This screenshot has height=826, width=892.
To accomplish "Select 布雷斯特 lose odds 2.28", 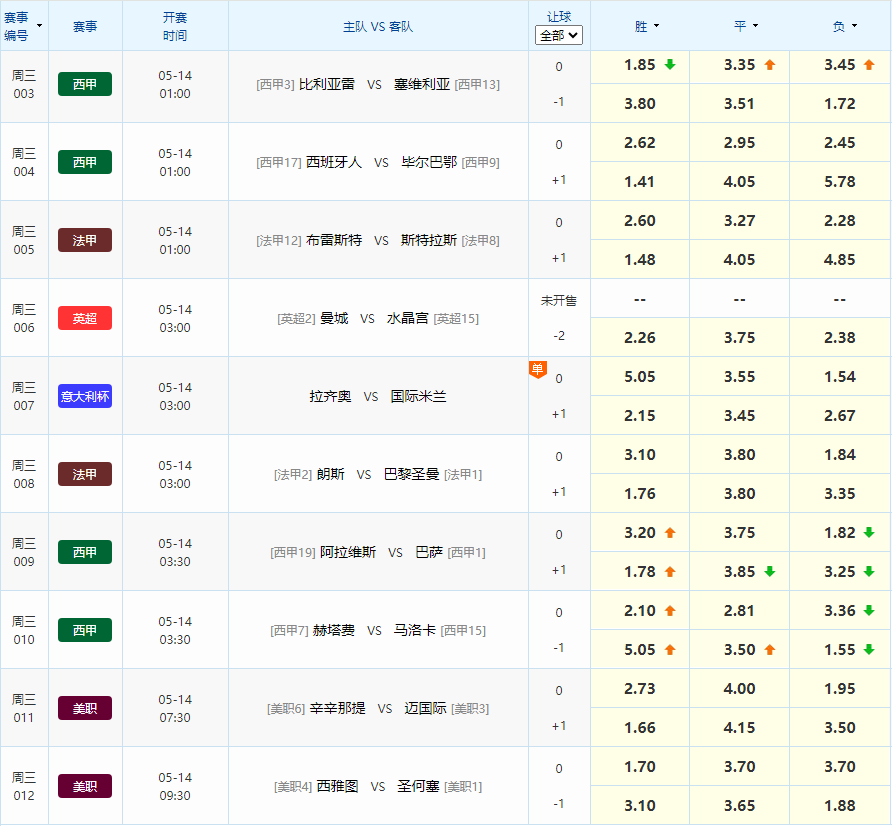I will coord(840,221).
